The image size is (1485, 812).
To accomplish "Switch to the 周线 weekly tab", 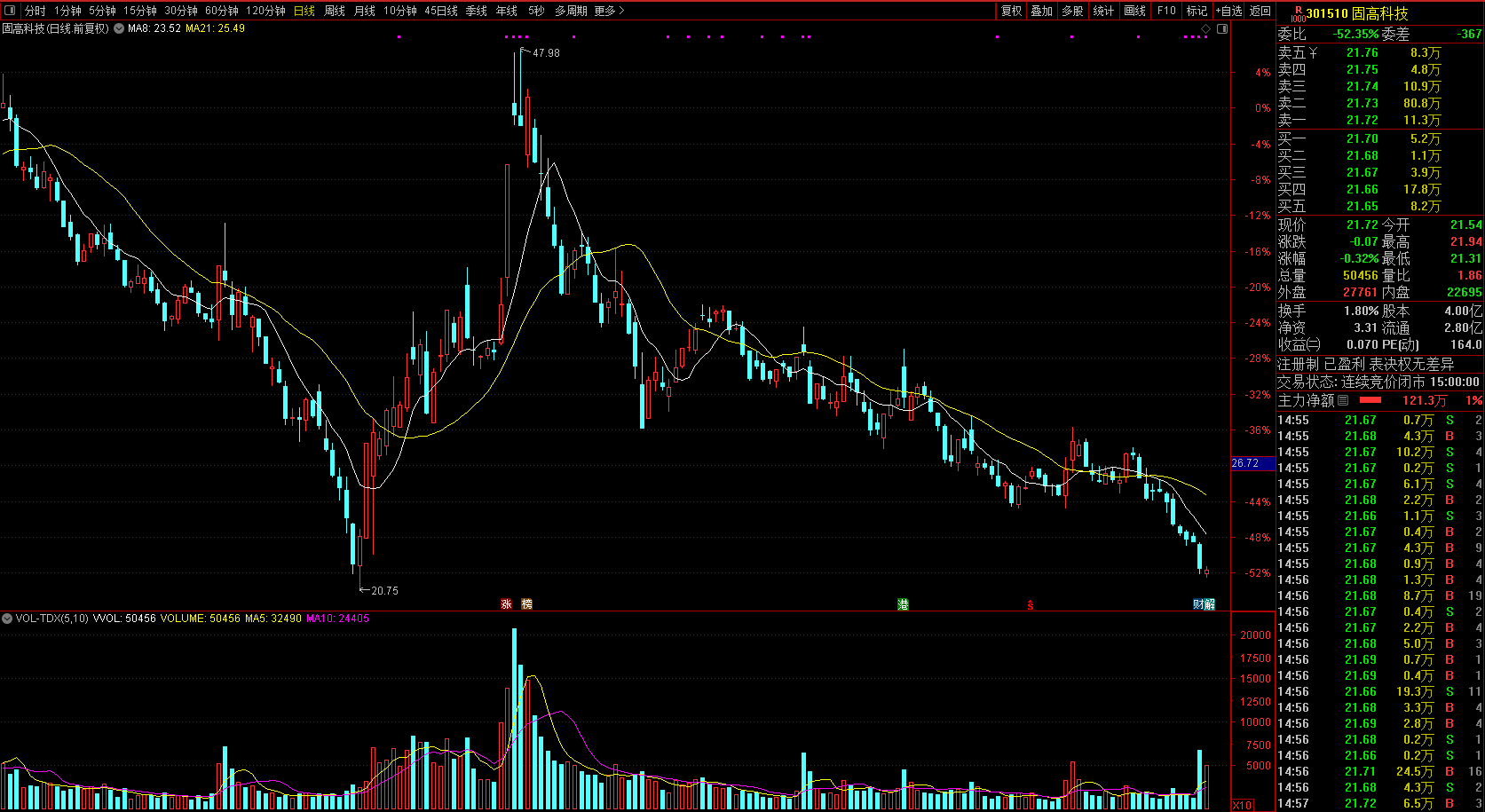I will [x=335, y=11].
